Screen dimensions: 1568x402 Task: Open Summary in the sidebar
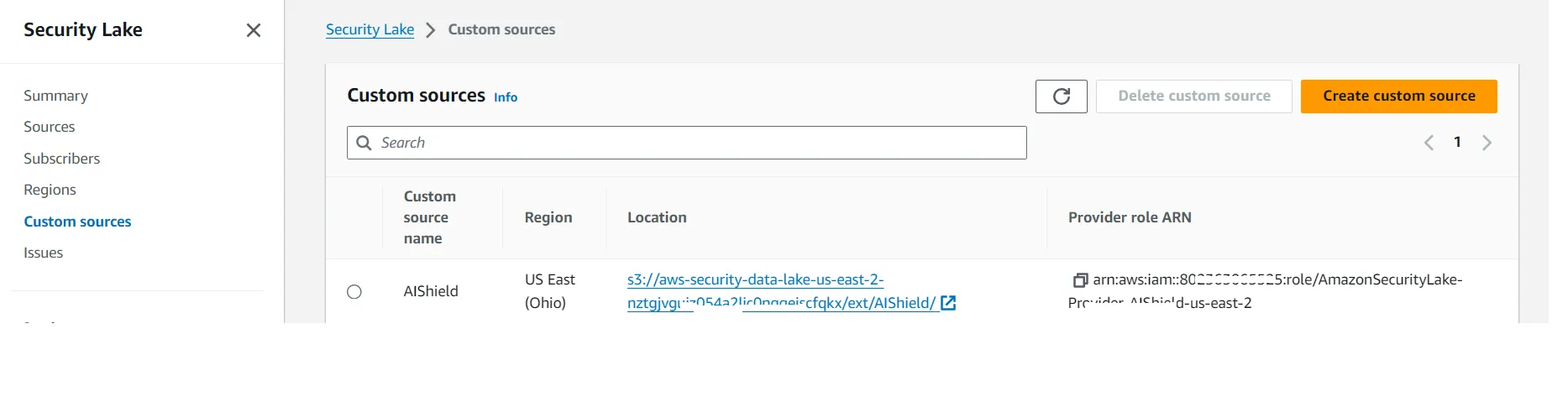pyautogui.click(x=55, y=96)
